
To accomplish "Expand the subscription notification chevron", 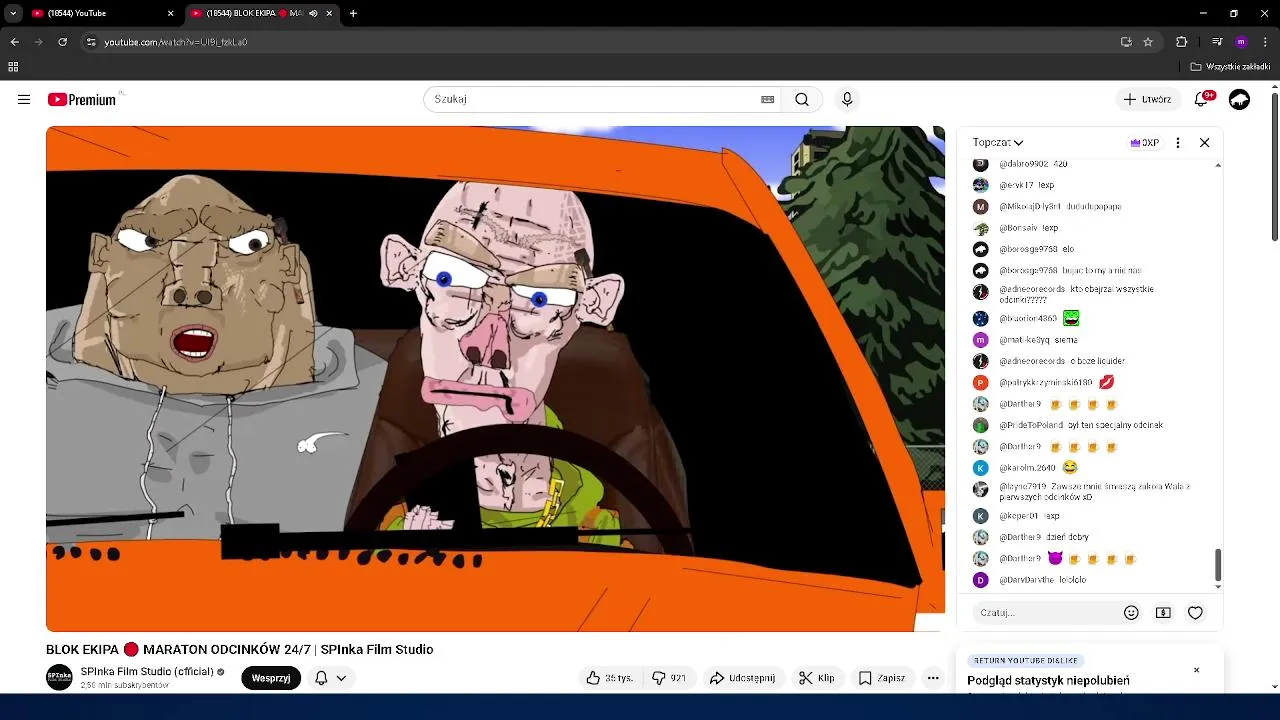I will (341, 677).
